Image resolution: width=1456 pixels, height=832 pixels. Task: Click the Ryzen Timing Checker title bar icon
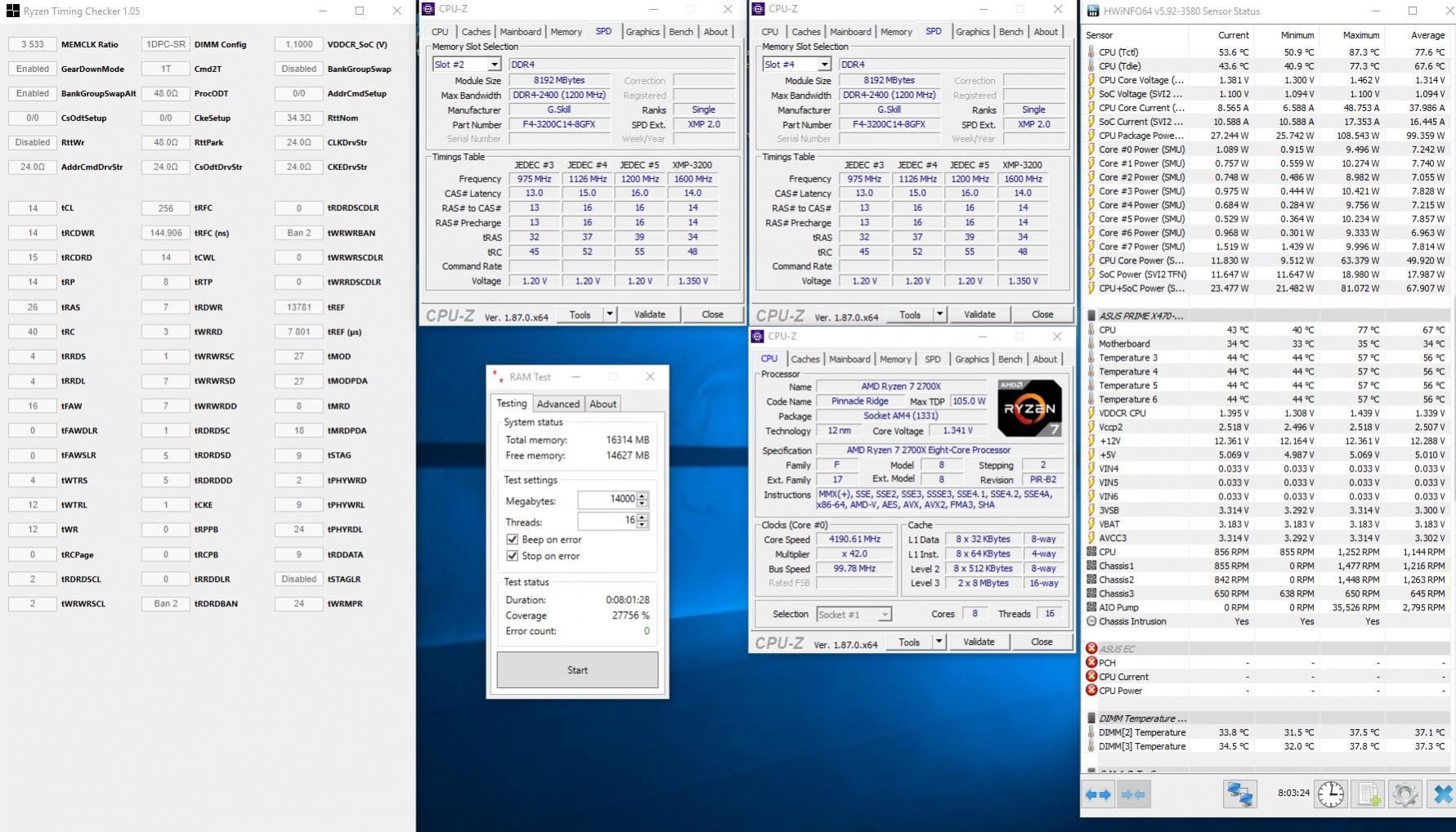11,11
